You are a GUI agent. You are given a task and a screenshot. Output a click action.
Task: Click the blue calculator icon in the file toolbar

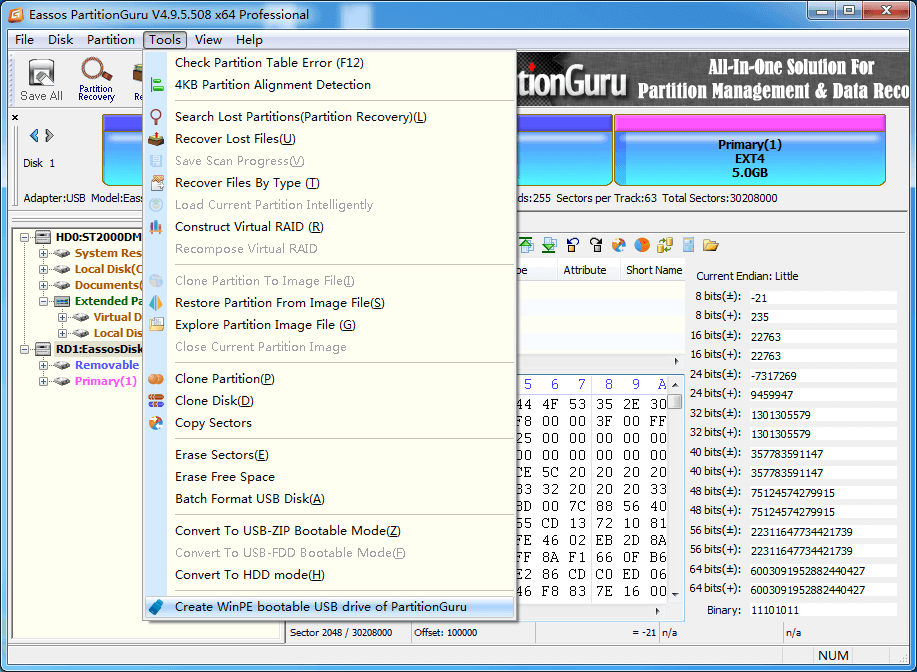point(688,245)
